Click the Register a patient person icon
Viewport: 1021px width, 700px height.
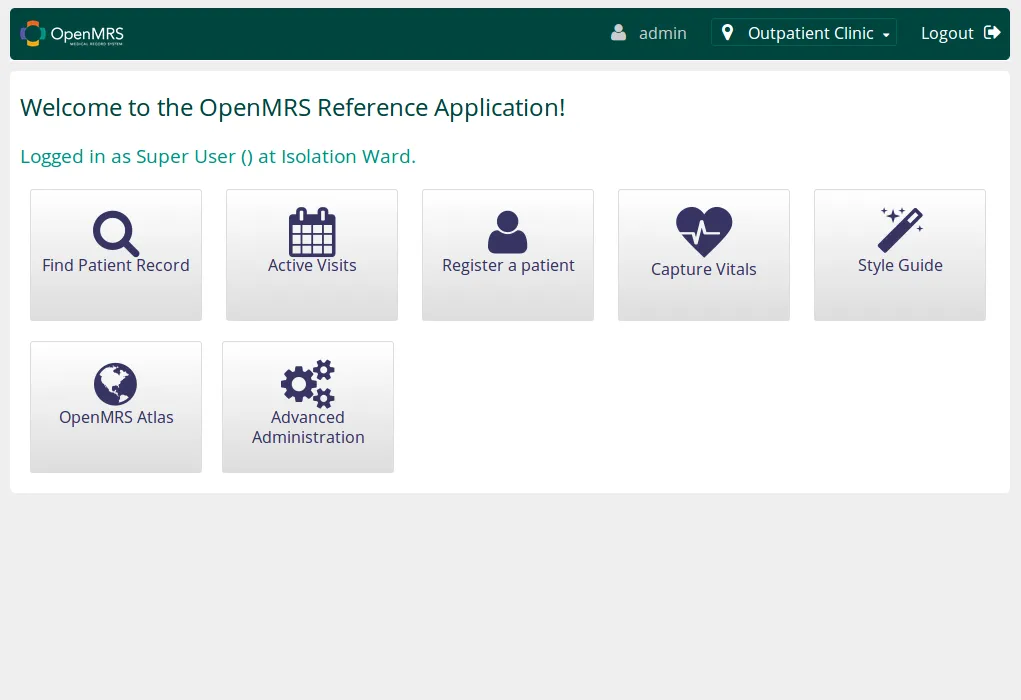point(507,232)
